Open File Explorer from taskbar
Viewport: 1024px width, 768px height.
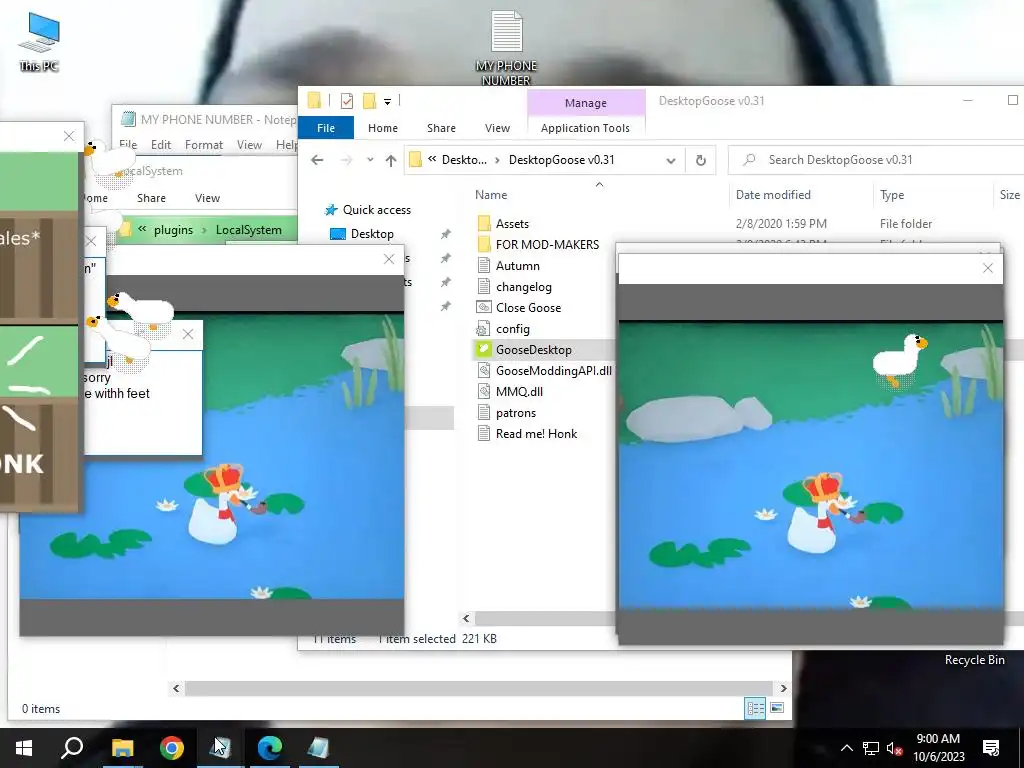tap(122, 748)
